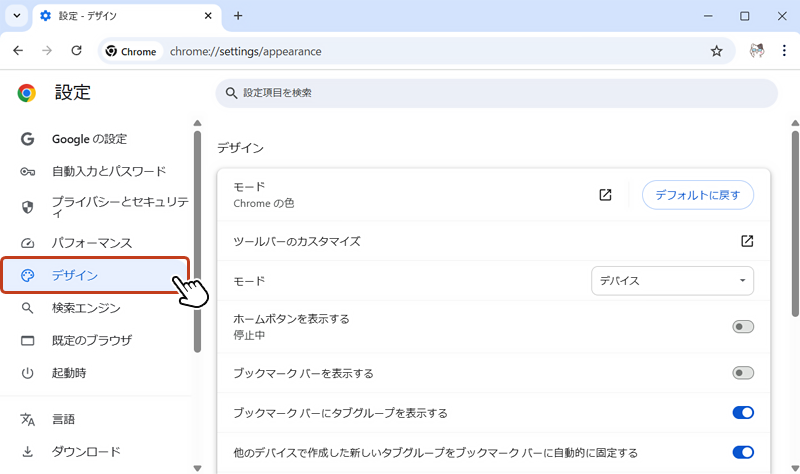The height and width of the screenshot is (474, 800).
Task: Close the 設定 - デザイン tab
Action: (208, 16)
